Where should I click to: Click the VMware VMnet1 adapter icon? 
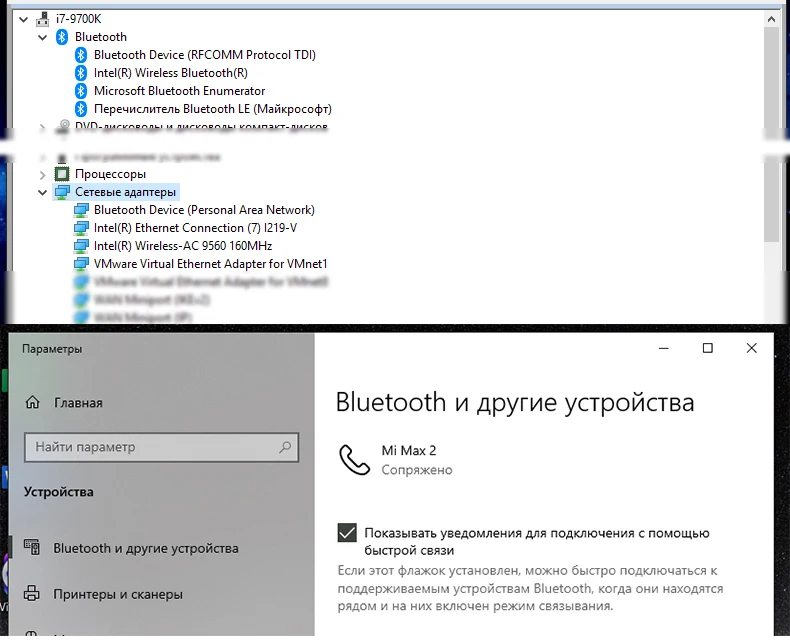click(81, 264)
